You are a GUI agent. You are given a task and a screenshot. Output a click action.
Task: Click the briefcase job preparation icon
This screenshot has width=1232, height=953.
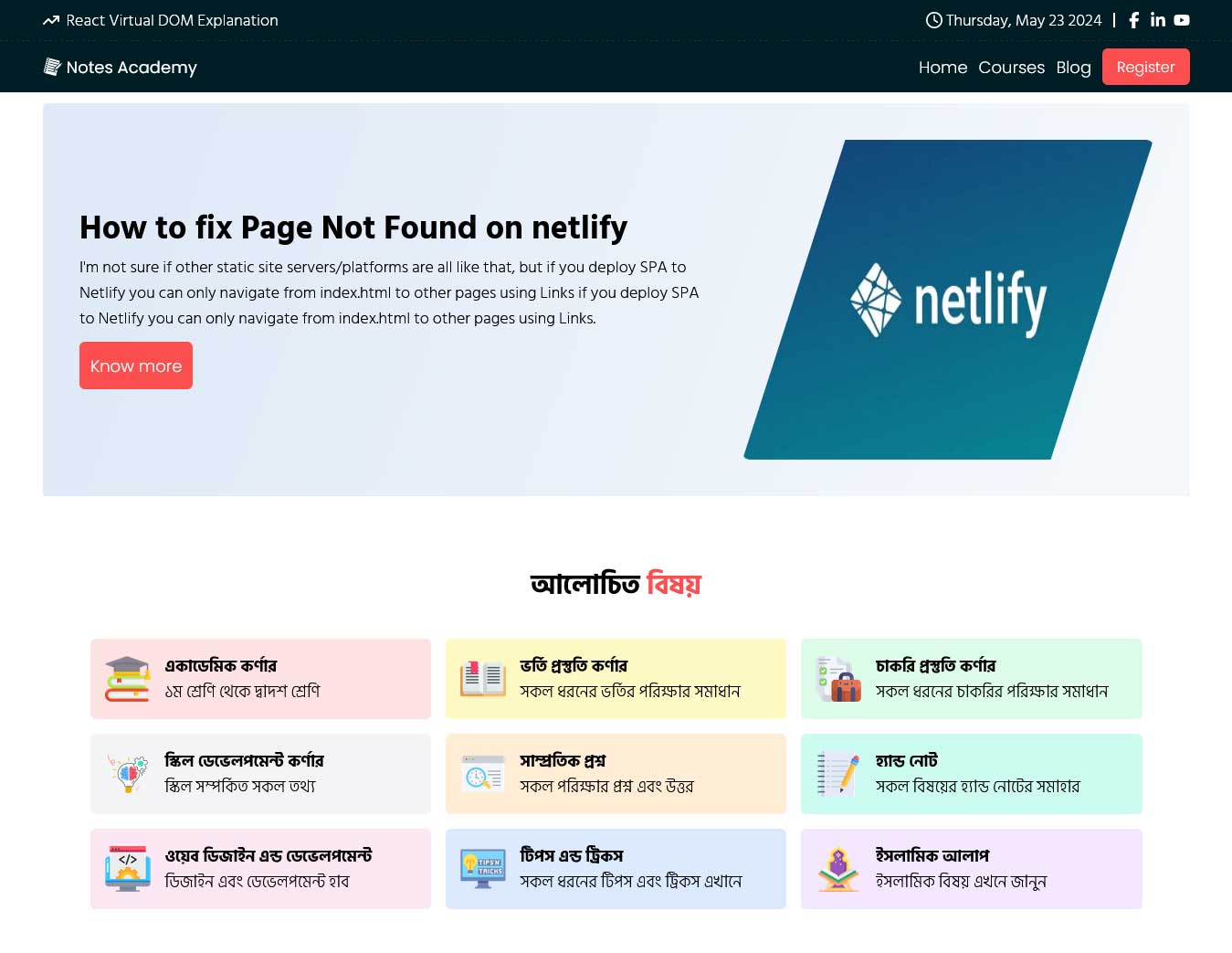(838, 679)
